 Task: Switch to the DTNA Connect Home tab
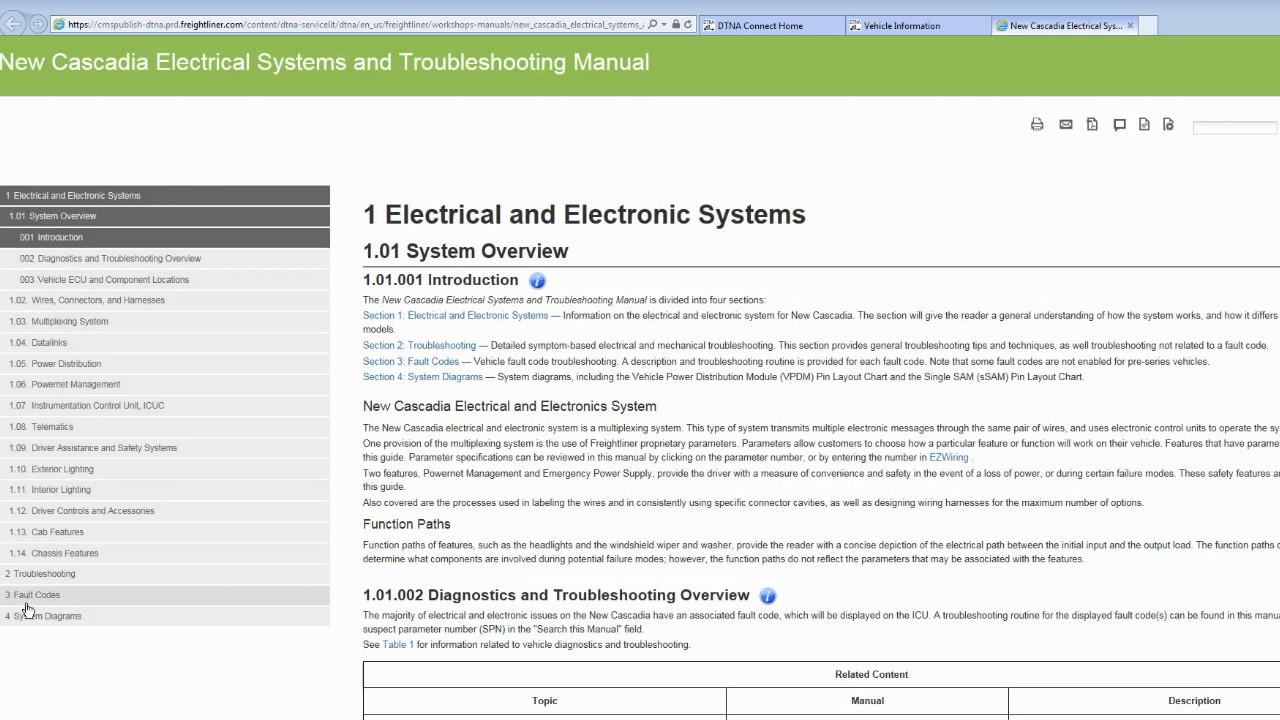(771, 26)
